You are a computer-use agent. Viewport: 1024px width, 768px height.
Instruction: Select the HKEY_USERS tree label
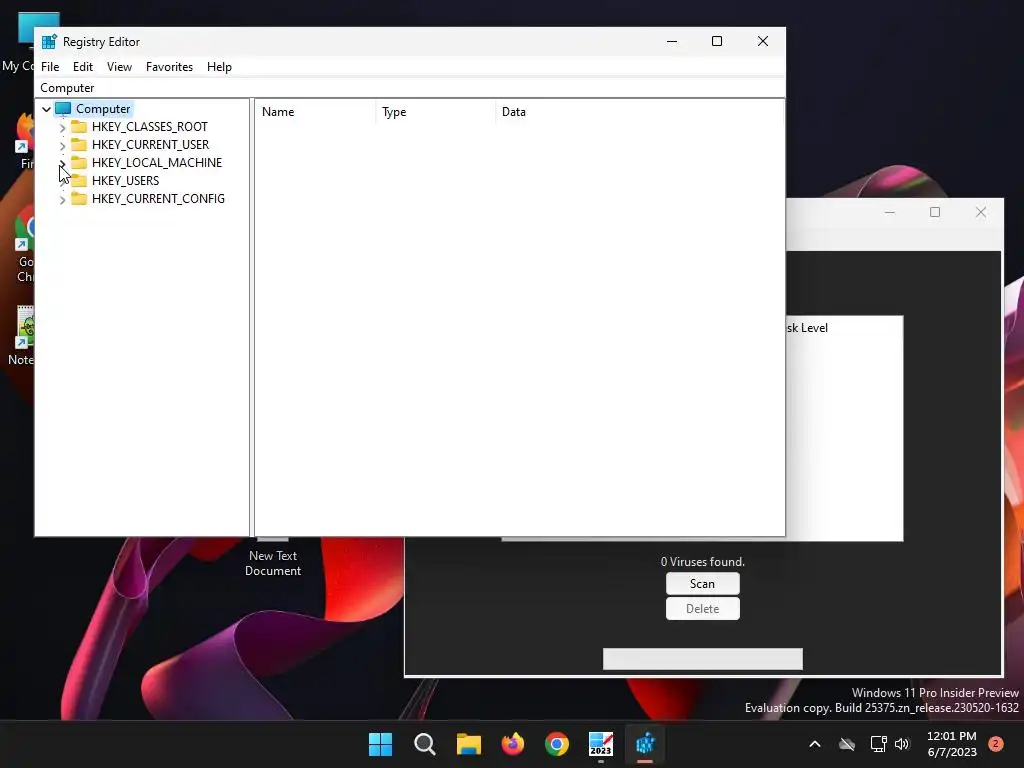point(125,180)
